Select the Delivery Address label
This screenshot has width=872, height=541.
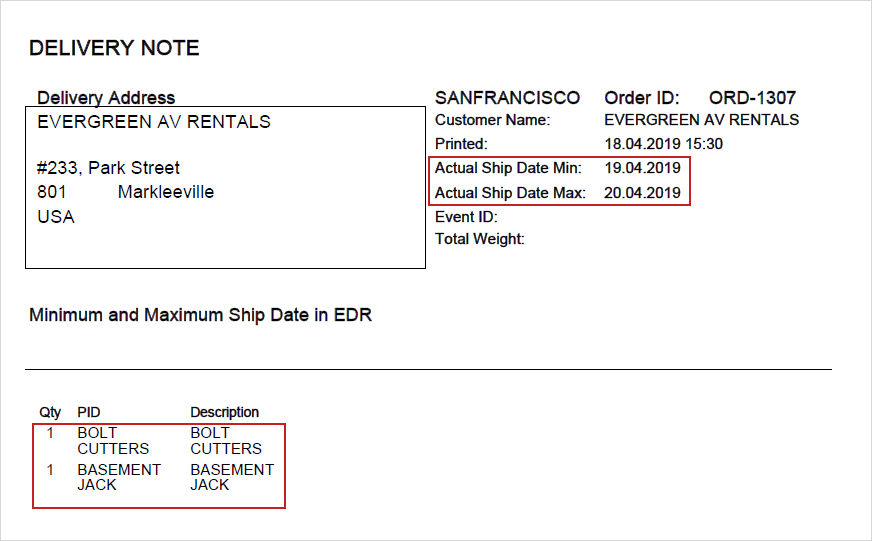point(106,98)
